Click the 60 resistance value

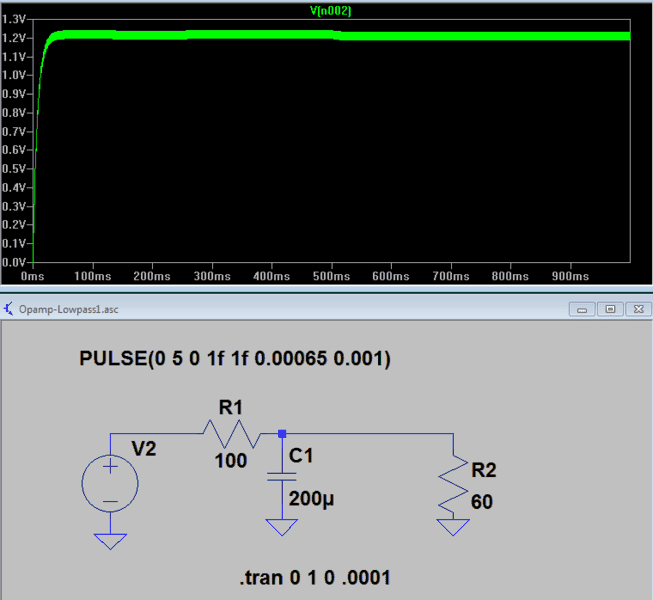482,502
